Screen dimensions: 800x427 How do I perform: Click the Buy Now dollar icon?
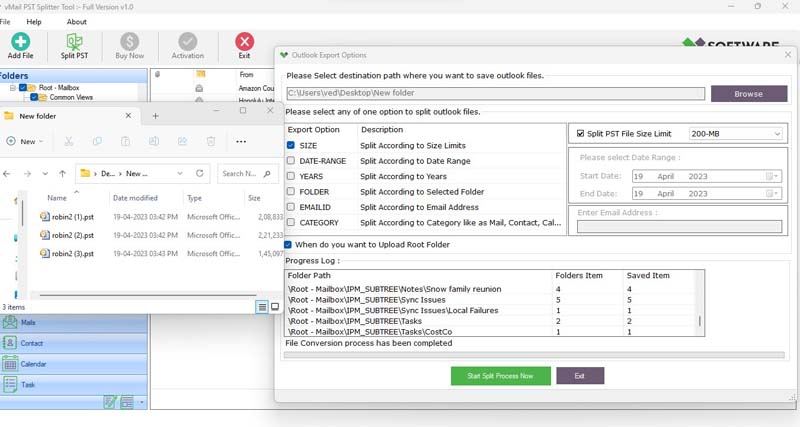coord(130,41)
